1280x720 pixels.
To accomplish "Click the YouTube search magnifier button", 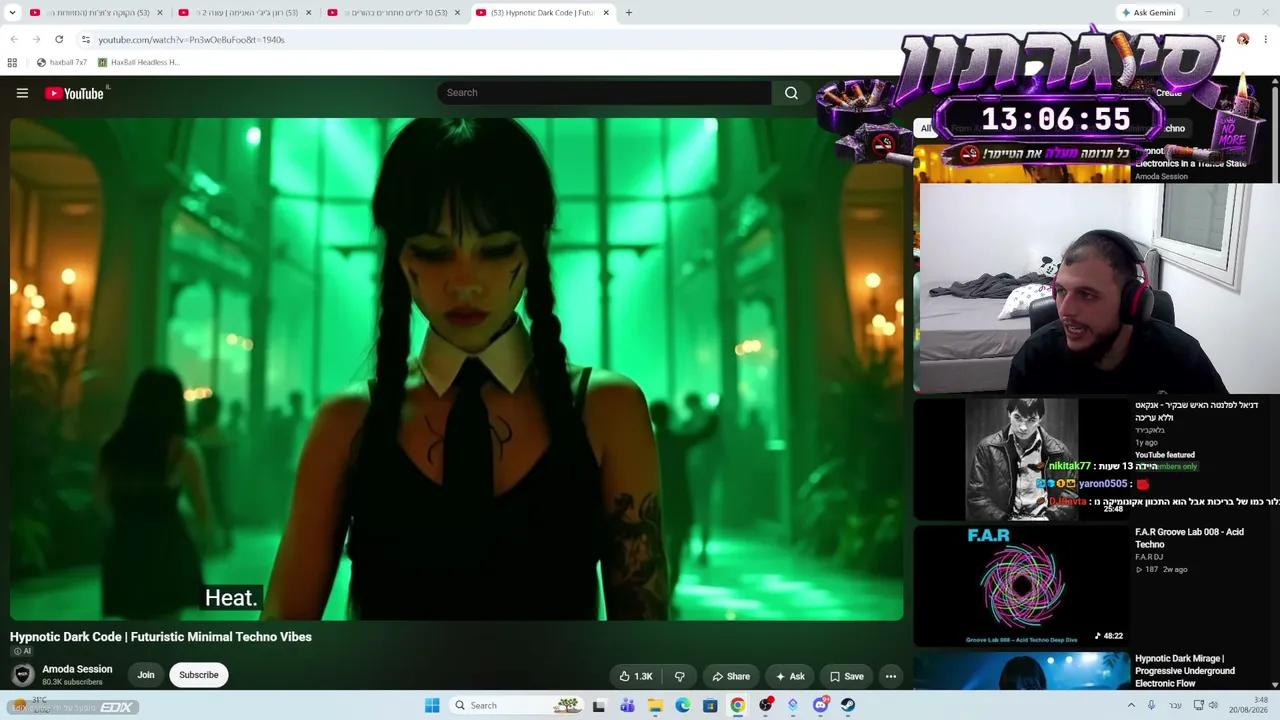I will coord(791,93).
